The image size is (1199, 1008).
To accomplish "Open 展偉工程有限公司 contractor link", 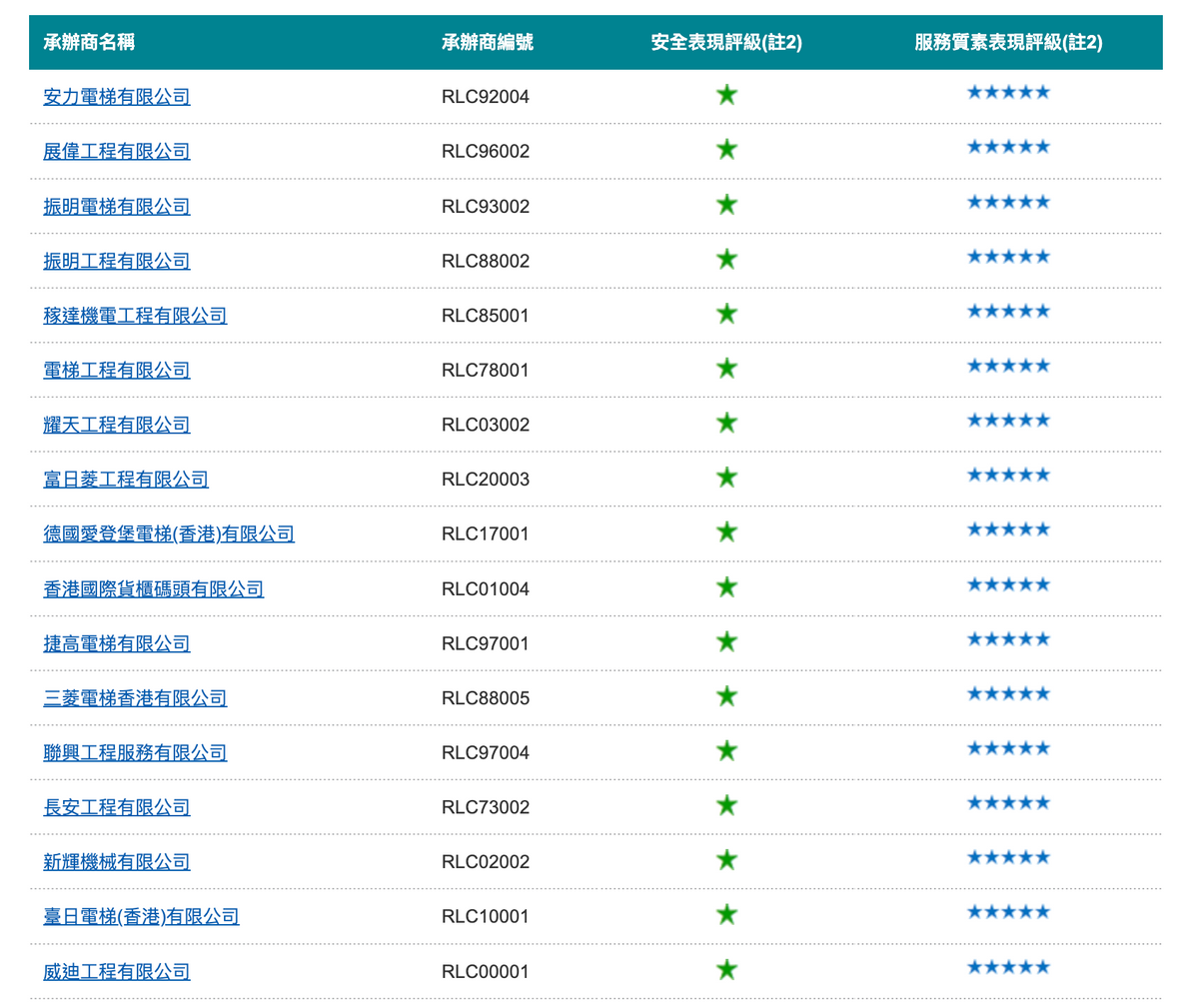I will coord(117,152).
